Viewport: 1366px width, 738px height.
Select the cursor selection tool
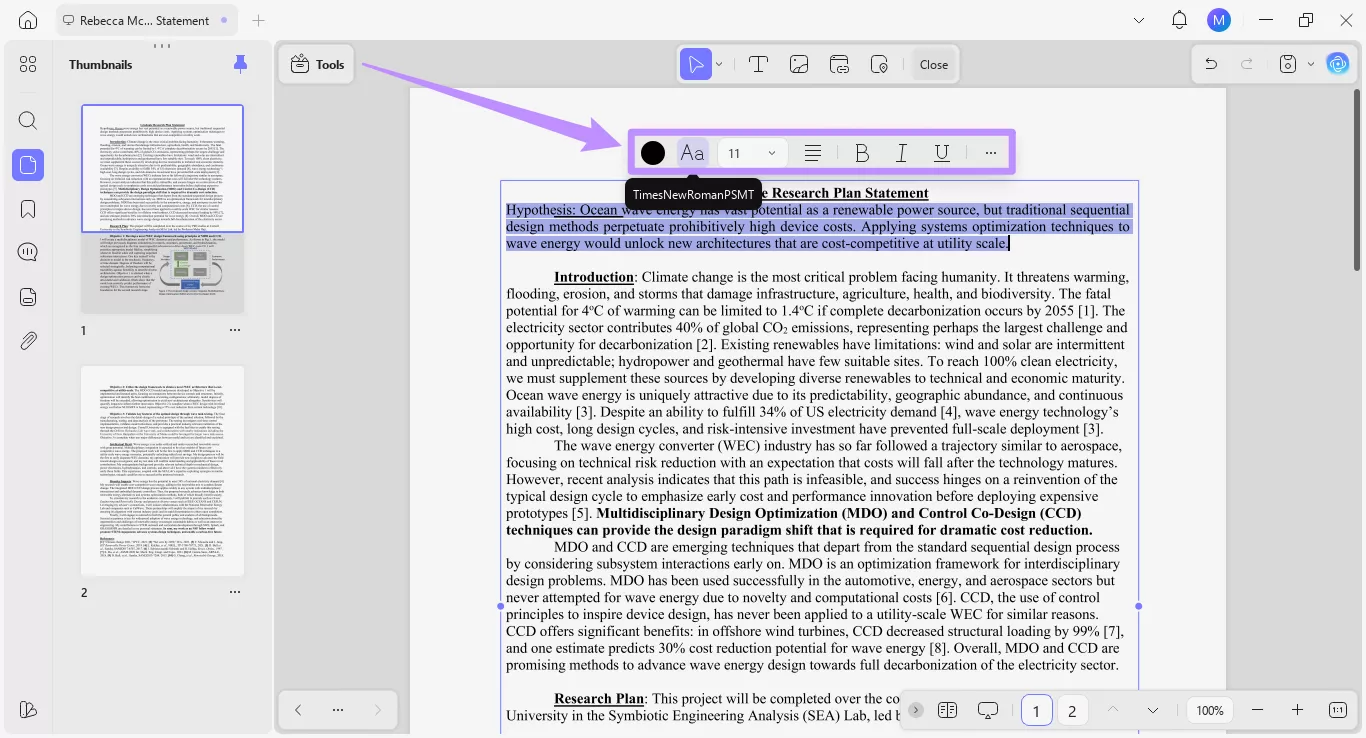(x=695, y=64)
